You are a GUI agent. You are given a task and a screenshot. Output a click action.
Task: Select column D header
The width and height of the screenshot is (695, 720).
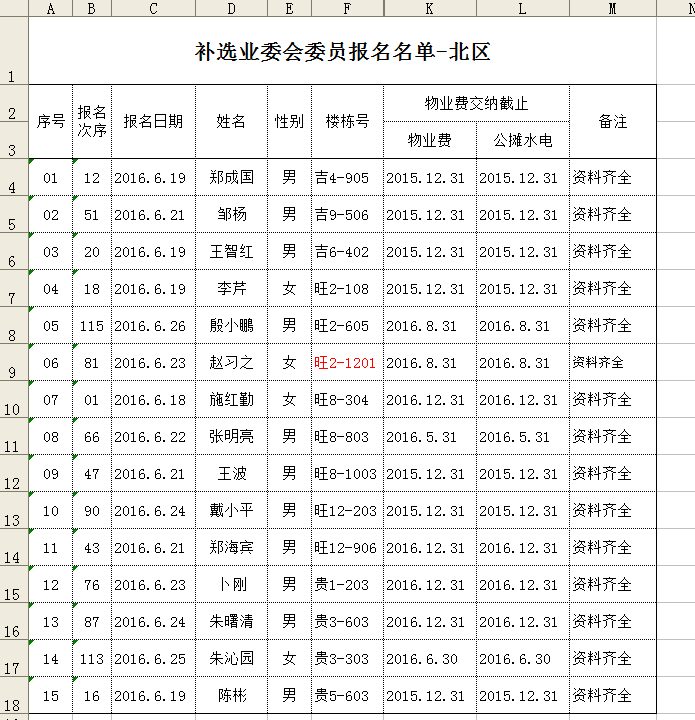pos(231,8)
